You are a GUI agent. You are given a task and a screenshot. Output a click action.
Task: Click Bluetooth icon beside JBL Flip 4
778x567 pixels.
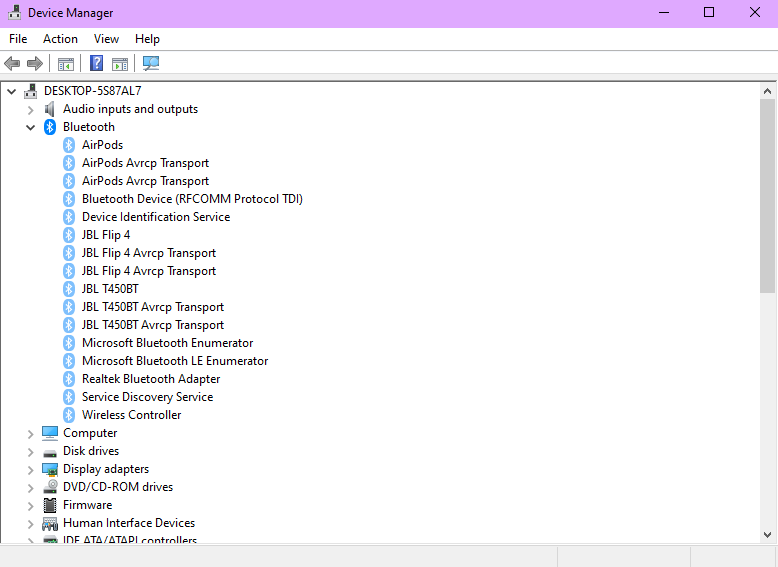pyautogui.click(x=69, y=235)
